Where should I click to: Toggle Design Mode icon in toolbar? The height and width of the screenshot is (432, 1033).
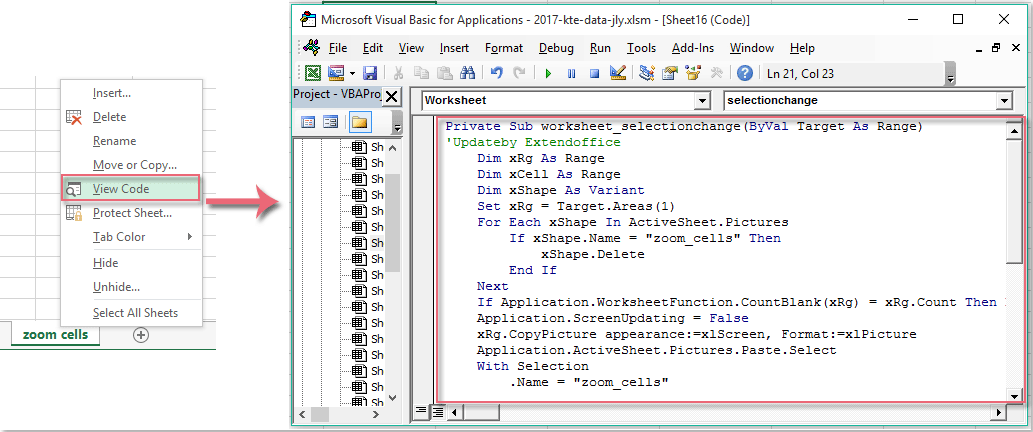click(618, 73)
